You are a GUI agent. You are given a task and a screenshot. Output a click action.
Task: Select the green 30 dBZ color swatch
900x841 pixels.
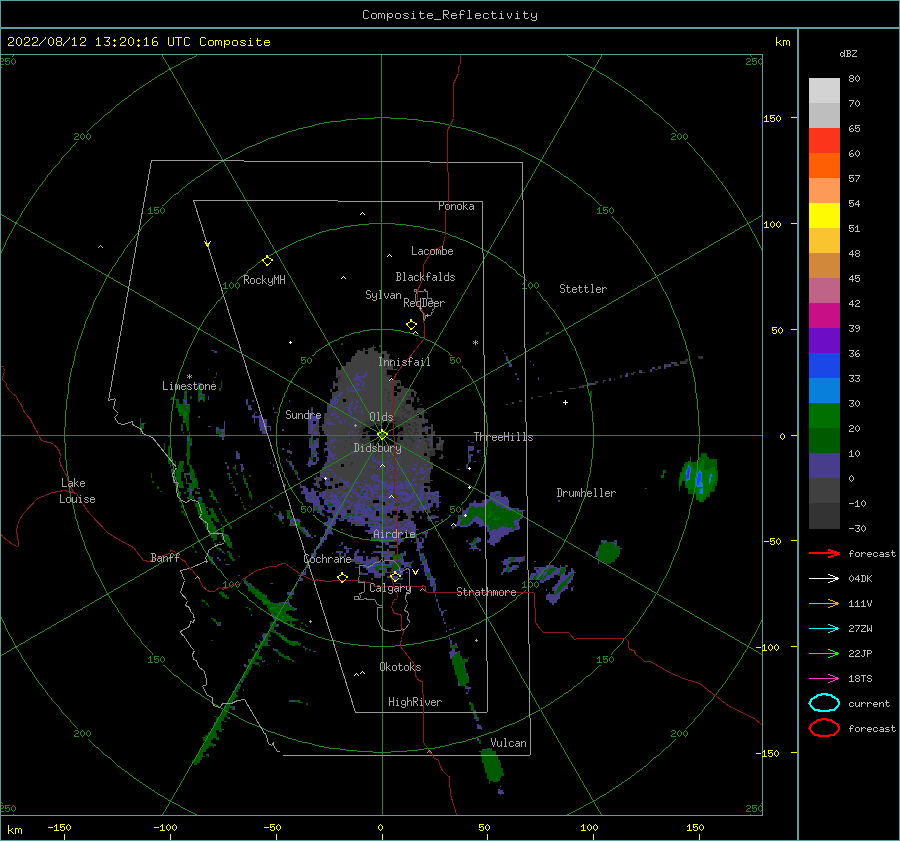824,416
